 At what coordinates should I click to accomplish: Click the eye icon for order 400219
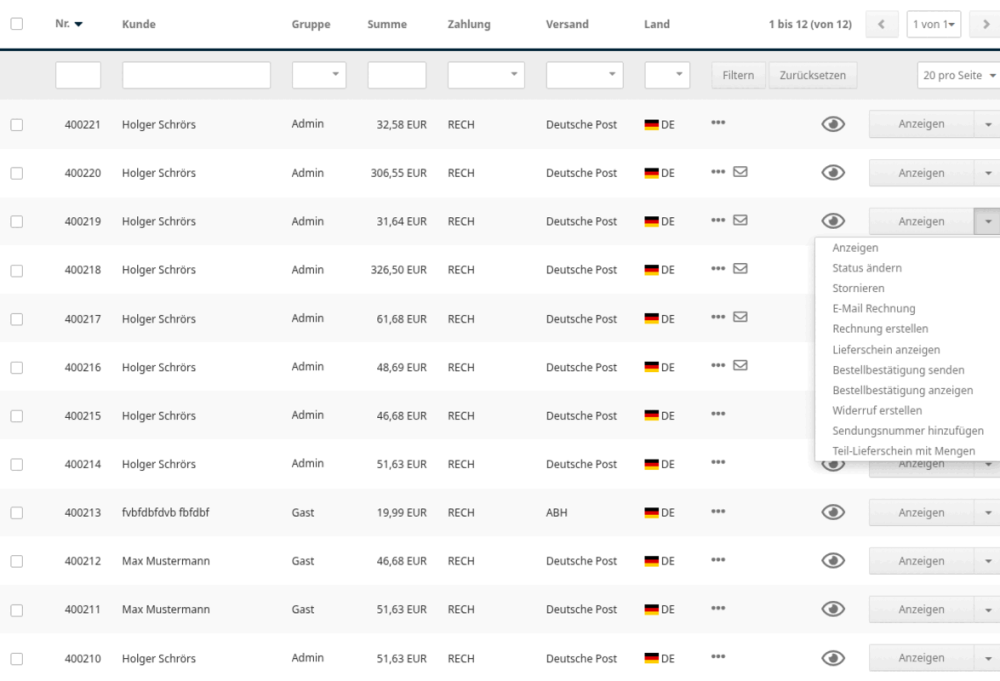point(833,221)
